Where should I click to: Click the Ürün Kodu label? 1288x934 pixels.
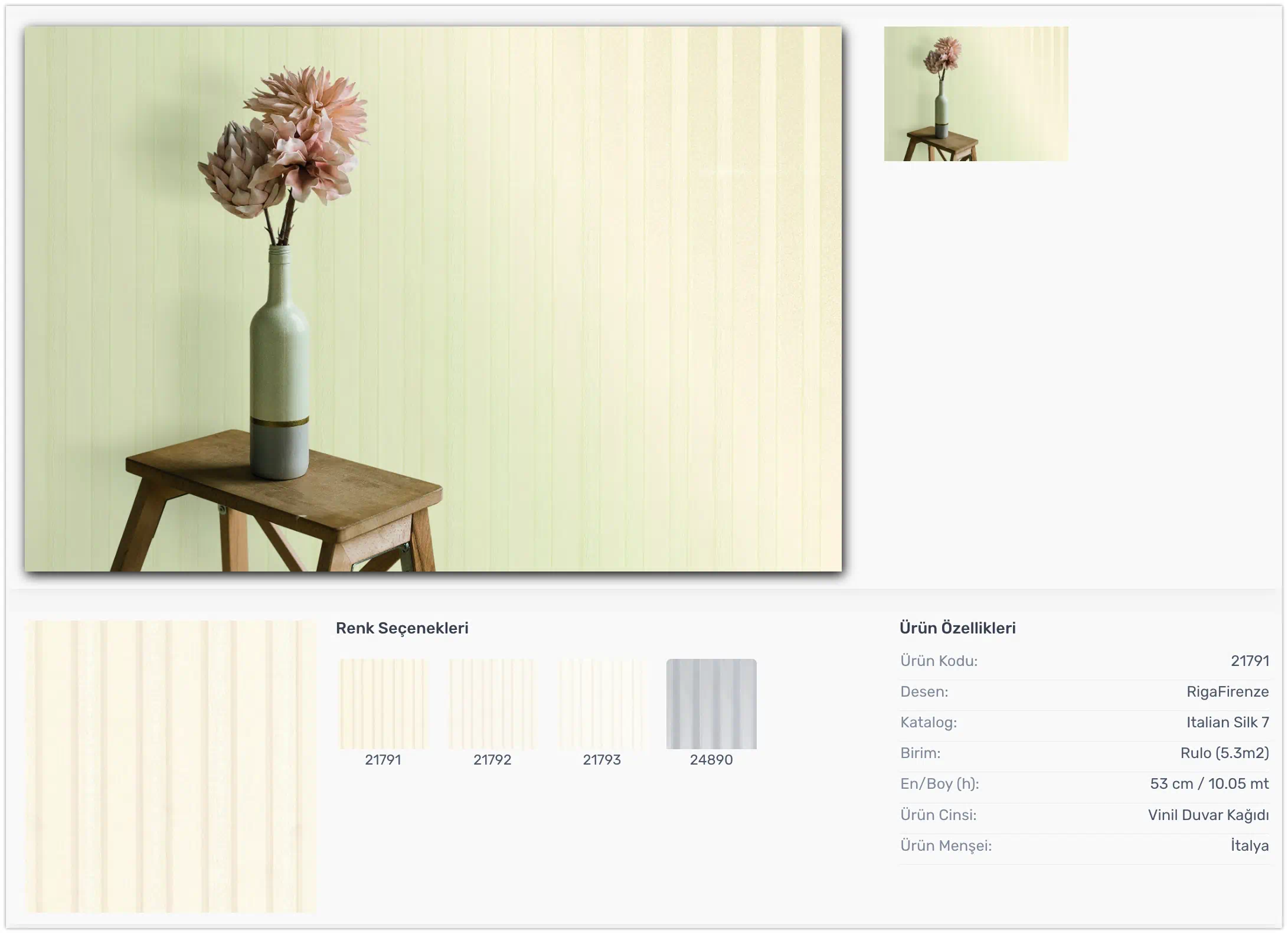pos(939,661)
